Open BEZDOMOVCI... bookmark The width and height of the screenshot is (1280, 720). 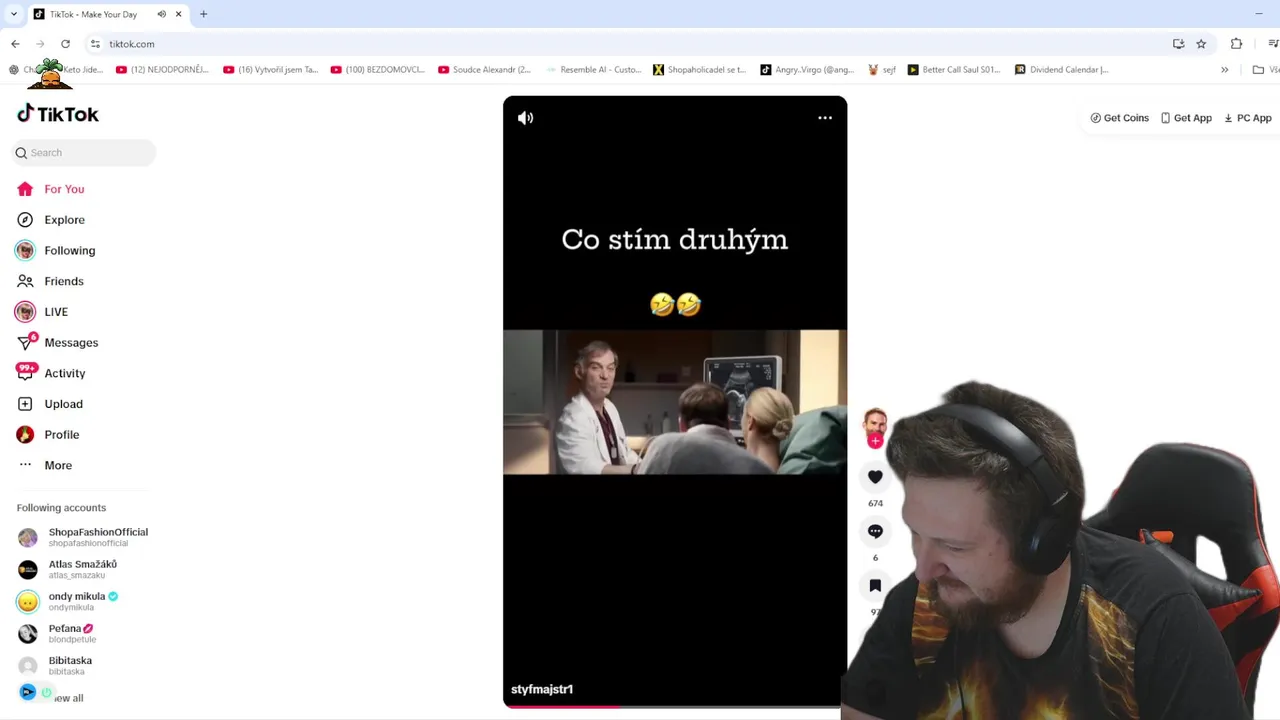coord(377,70)
